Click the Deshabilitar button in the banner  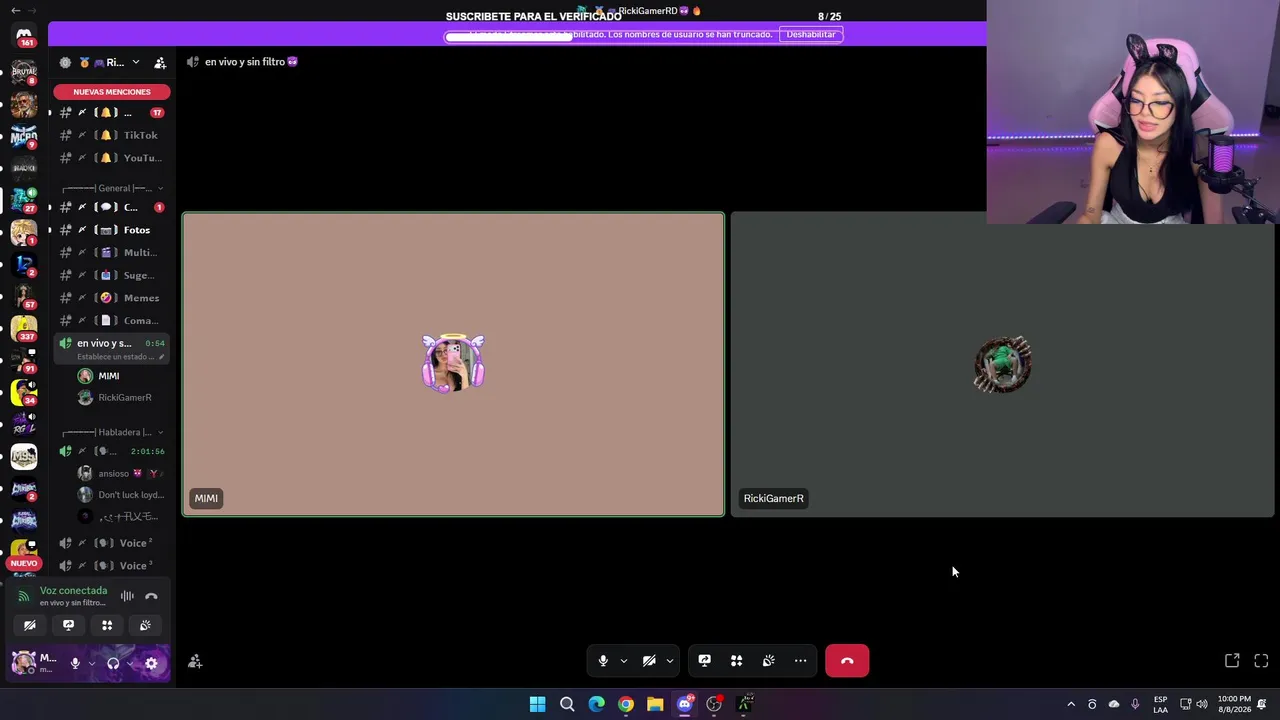point(811,34)
